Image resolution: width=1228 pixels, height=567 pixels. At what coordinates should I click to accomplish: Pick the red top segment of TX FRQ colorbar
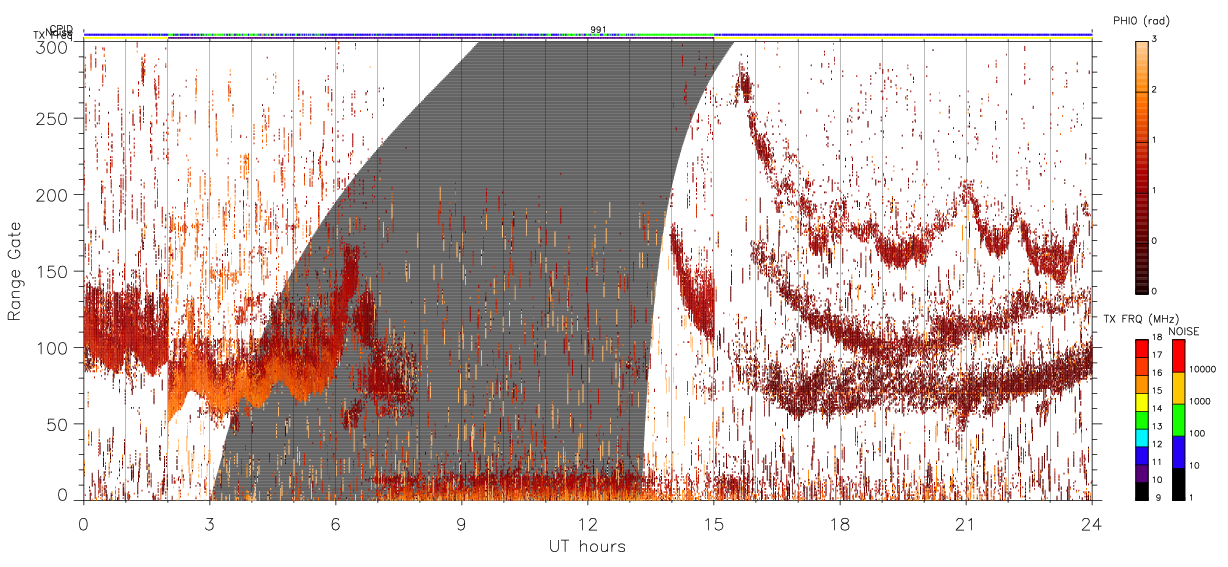point(1141,349)
